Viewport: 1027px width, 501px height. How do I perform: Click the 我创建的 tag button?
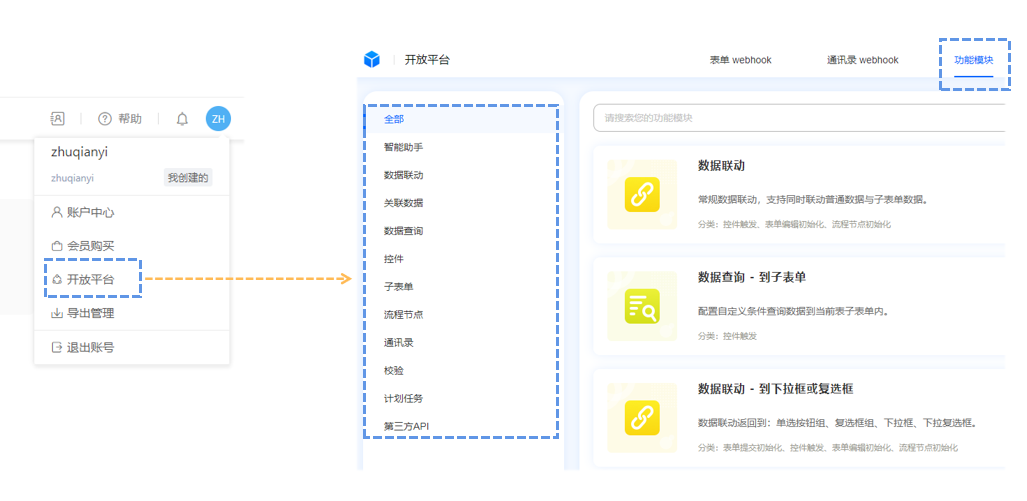click(x=188, y=178)
